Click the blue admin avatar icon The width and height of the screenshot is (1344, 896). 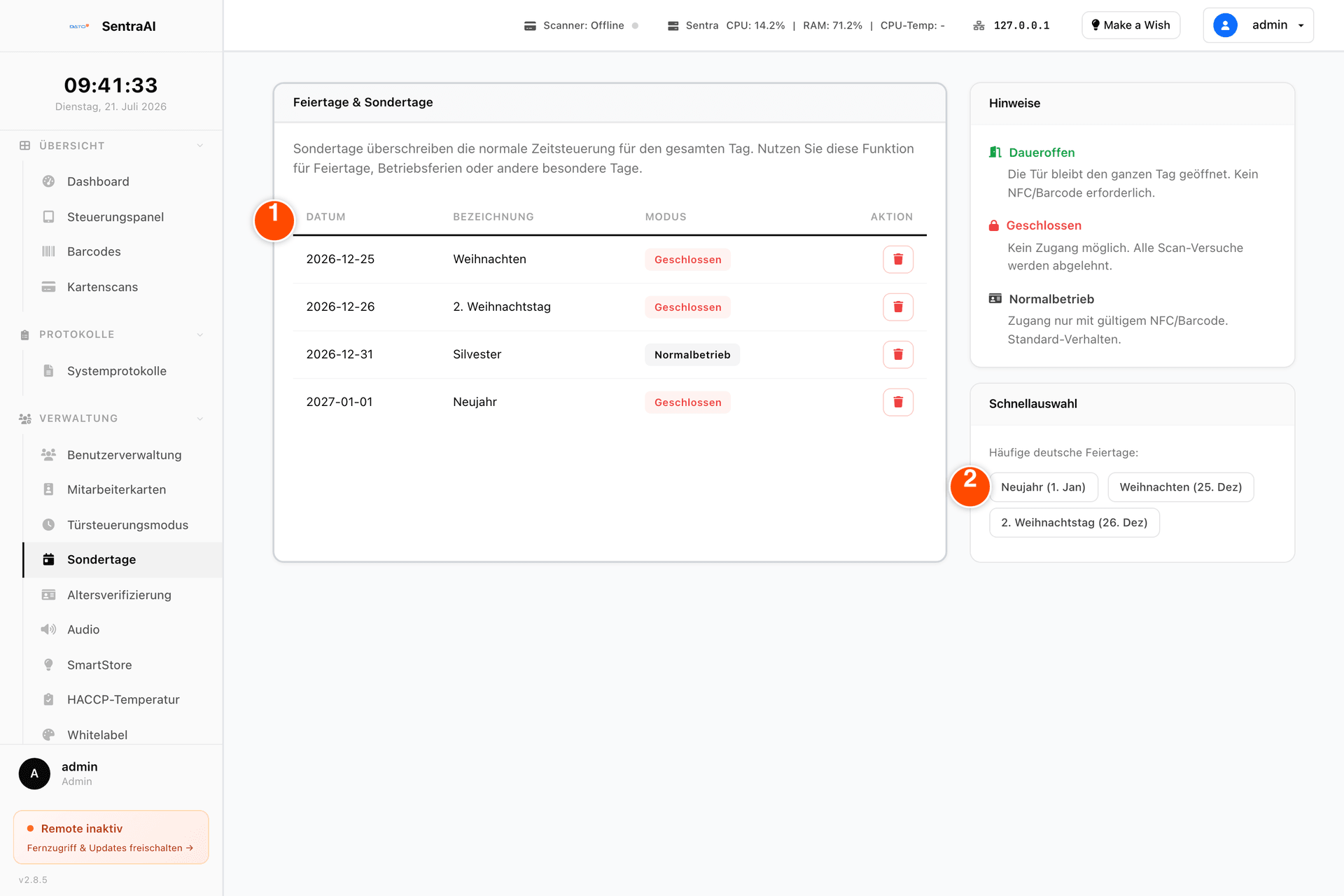pyautogui.click(x=1225, y=25)
